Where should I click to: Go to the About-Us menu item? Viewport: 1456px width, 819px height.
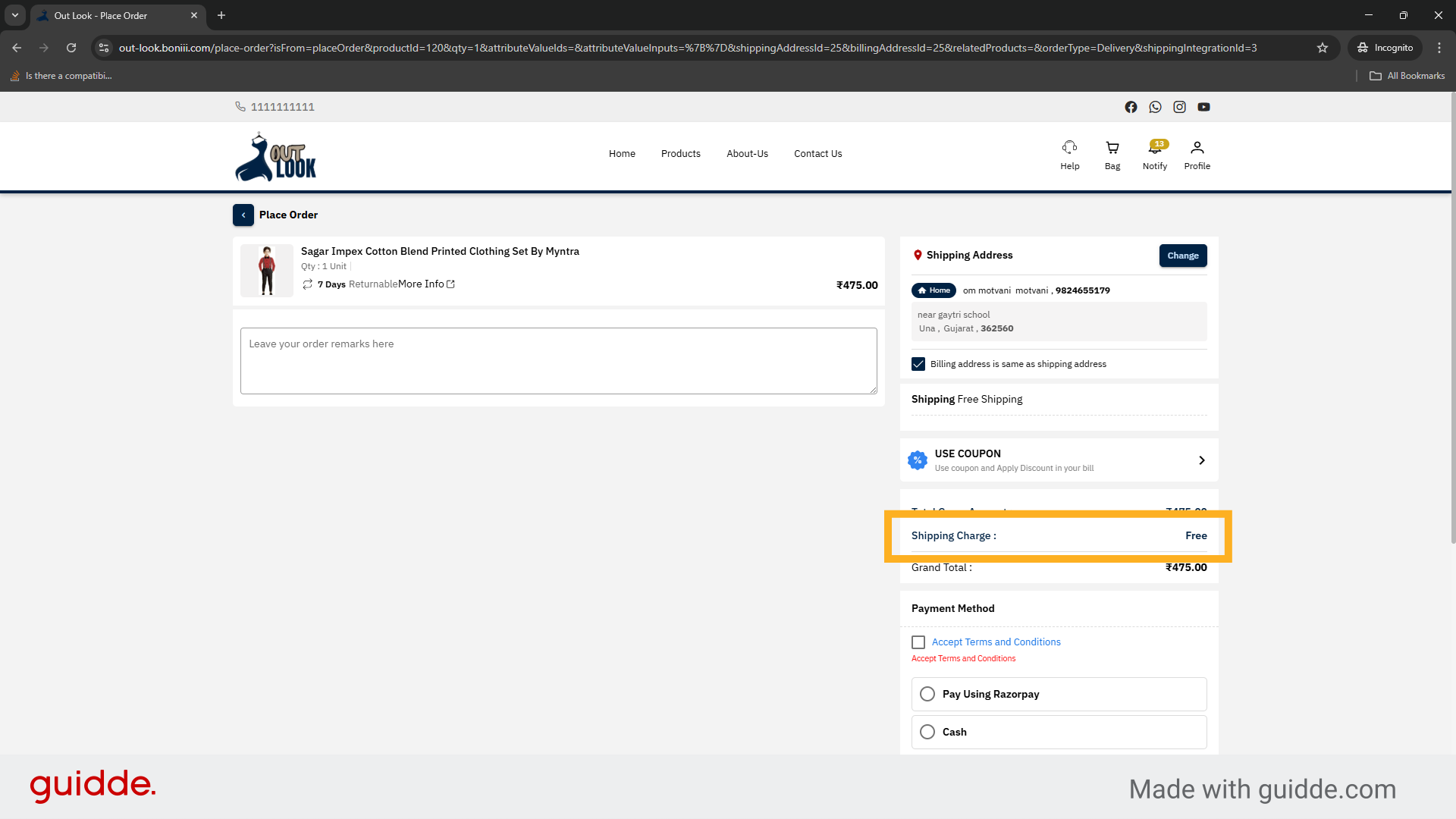coord(747,154)
